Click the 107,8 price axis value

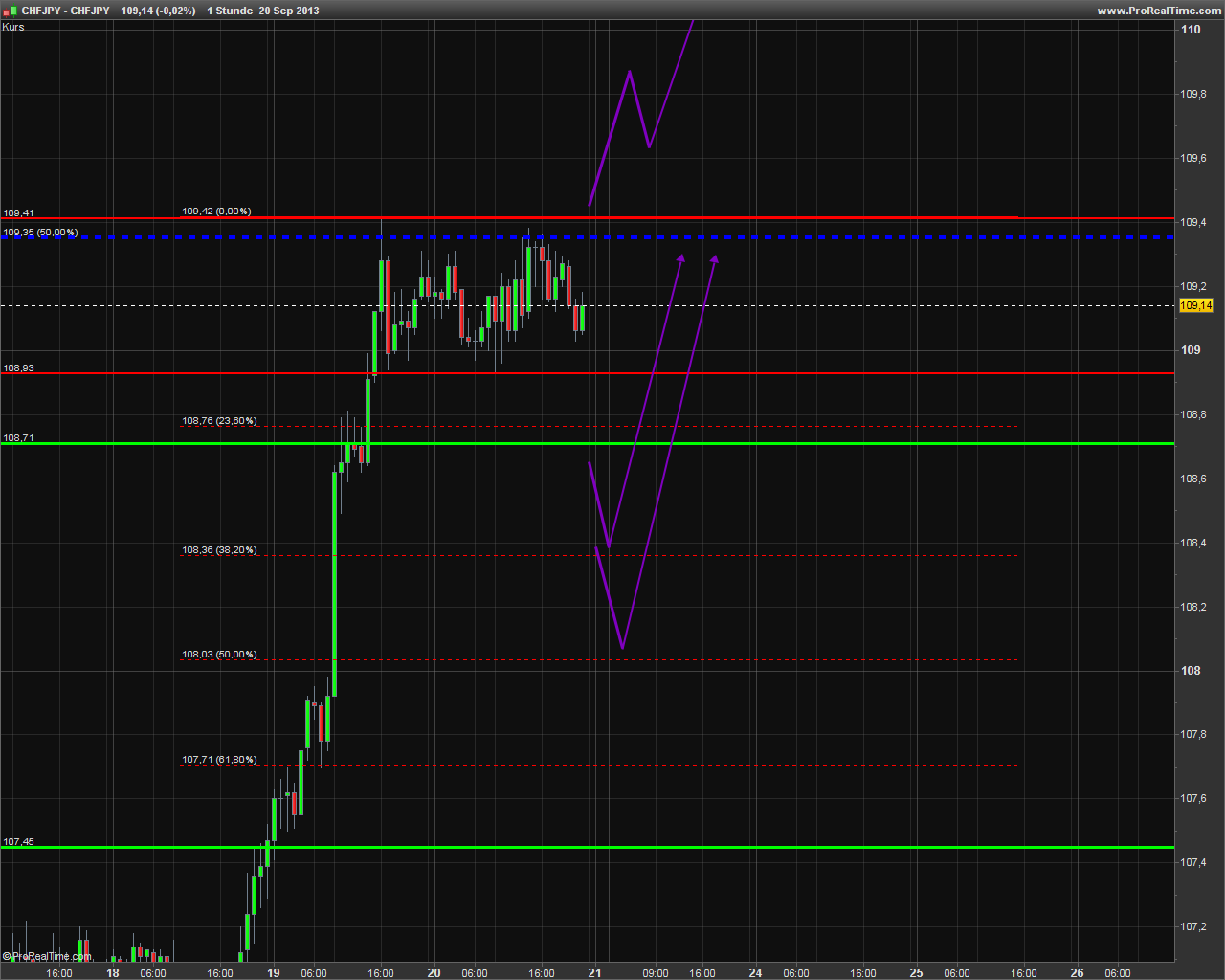tap(1193, 734)
